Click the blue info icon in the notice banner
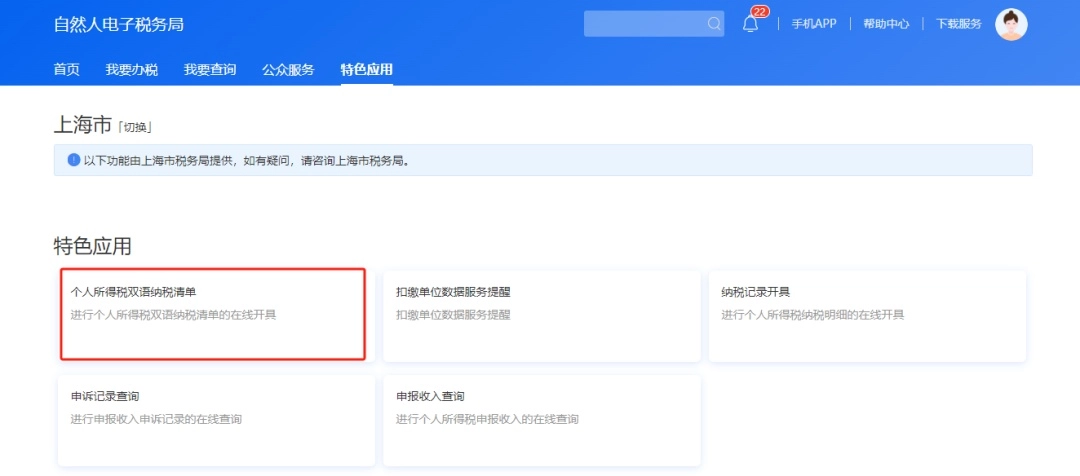Image resolution: width=1080 pixels, height=476 pixels. pyautogui.click(x=73, y=160)
